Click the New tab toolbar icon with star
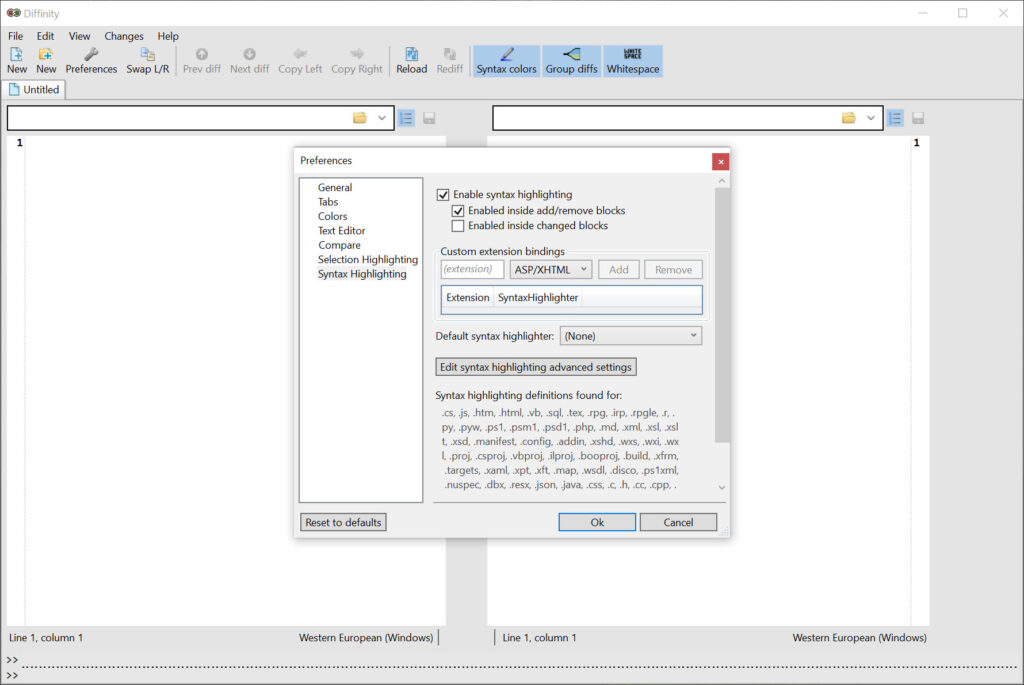The image size is (1024, 685). pos(46,61)
